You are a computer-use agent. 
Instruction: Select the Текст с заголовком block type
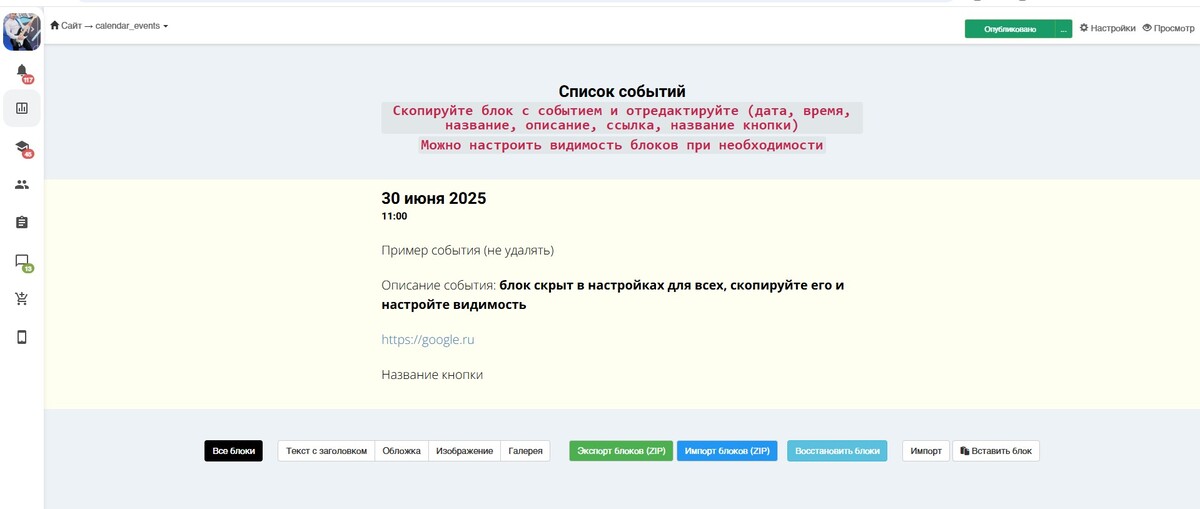326,451
